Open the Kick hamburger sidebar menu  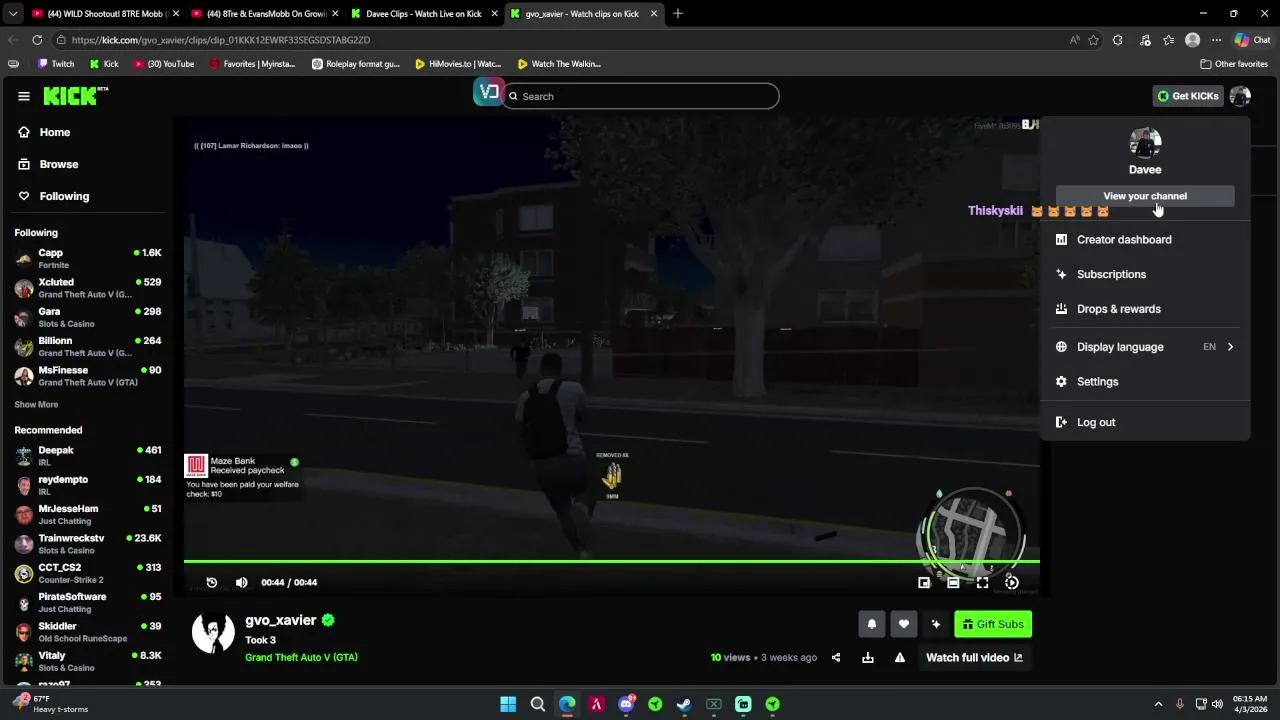tap(24, 96)
